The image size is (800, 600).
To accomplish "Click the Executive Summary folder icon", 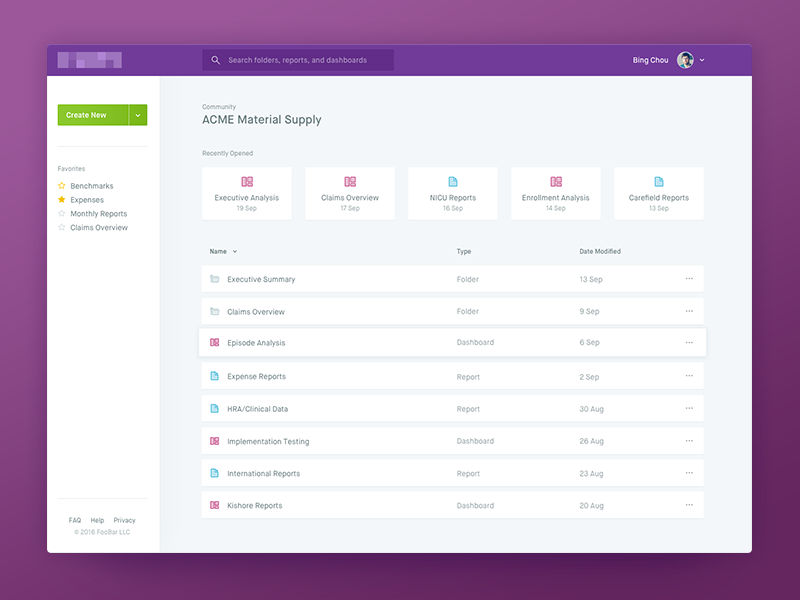I will 214,279.
